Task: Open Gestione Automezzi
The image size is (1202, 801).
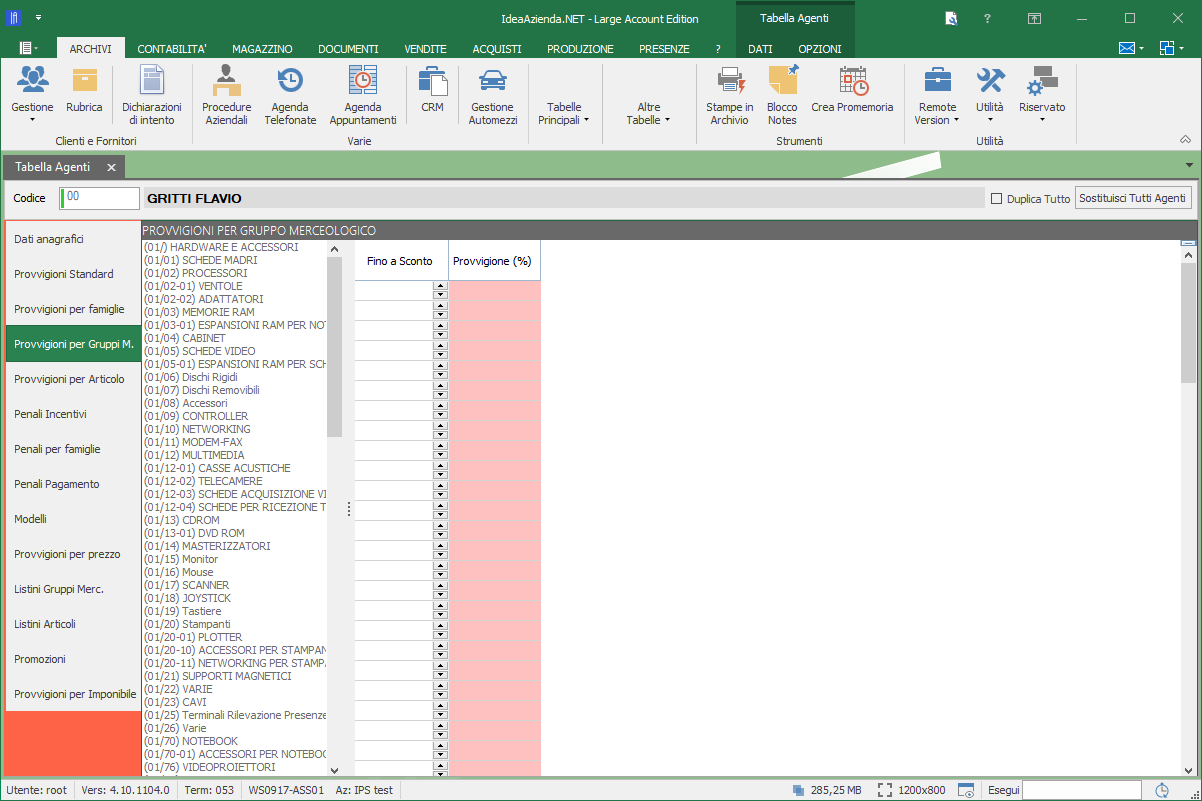Action: pyautogui.click(x=493, y=96)
